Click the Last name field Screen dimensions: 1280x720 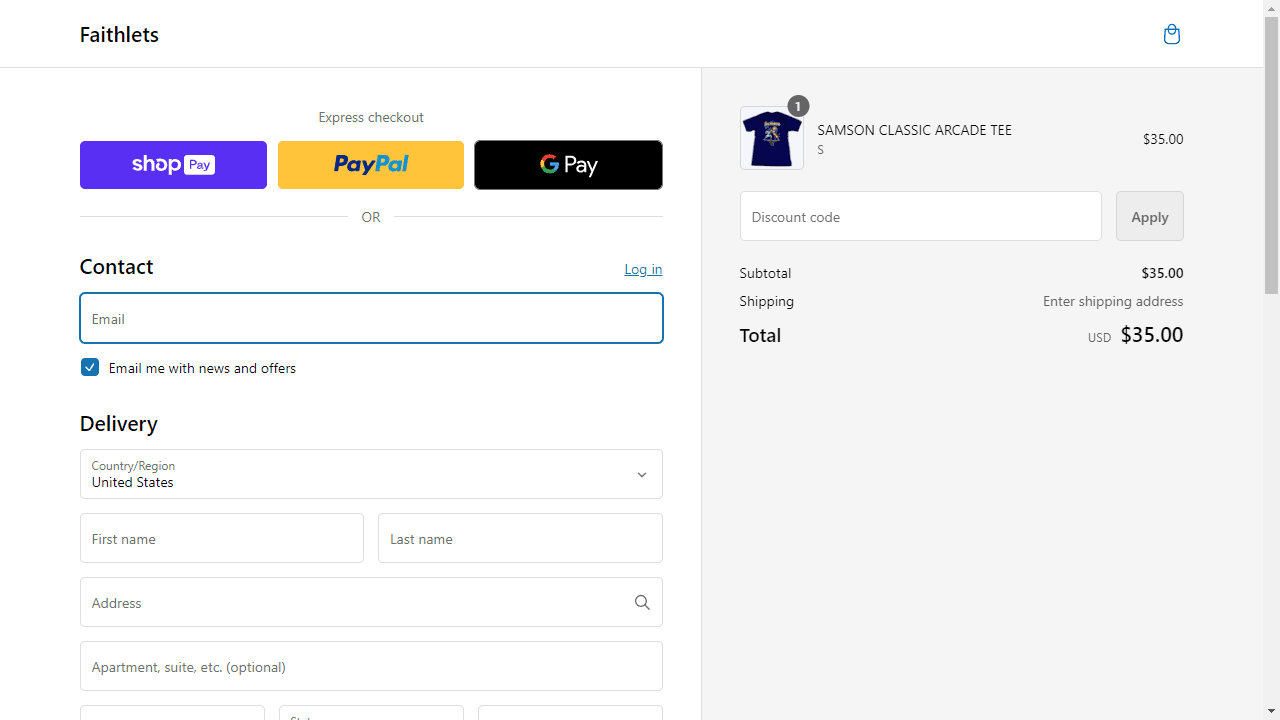tap(520, 538)
